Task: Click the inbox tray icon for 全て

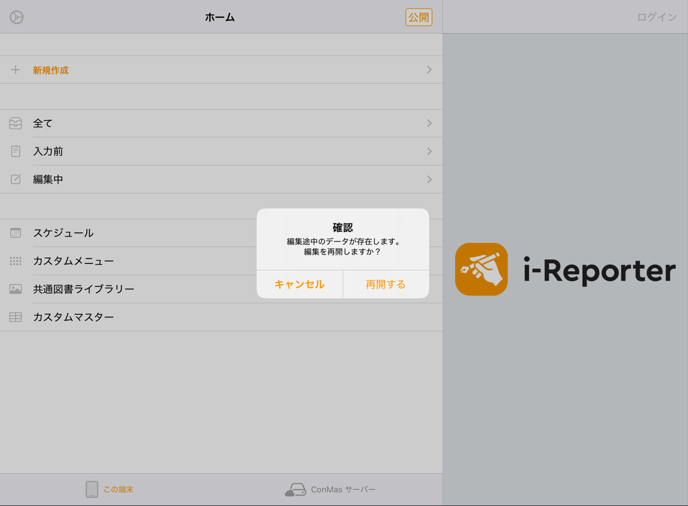Action: (15, 123)
